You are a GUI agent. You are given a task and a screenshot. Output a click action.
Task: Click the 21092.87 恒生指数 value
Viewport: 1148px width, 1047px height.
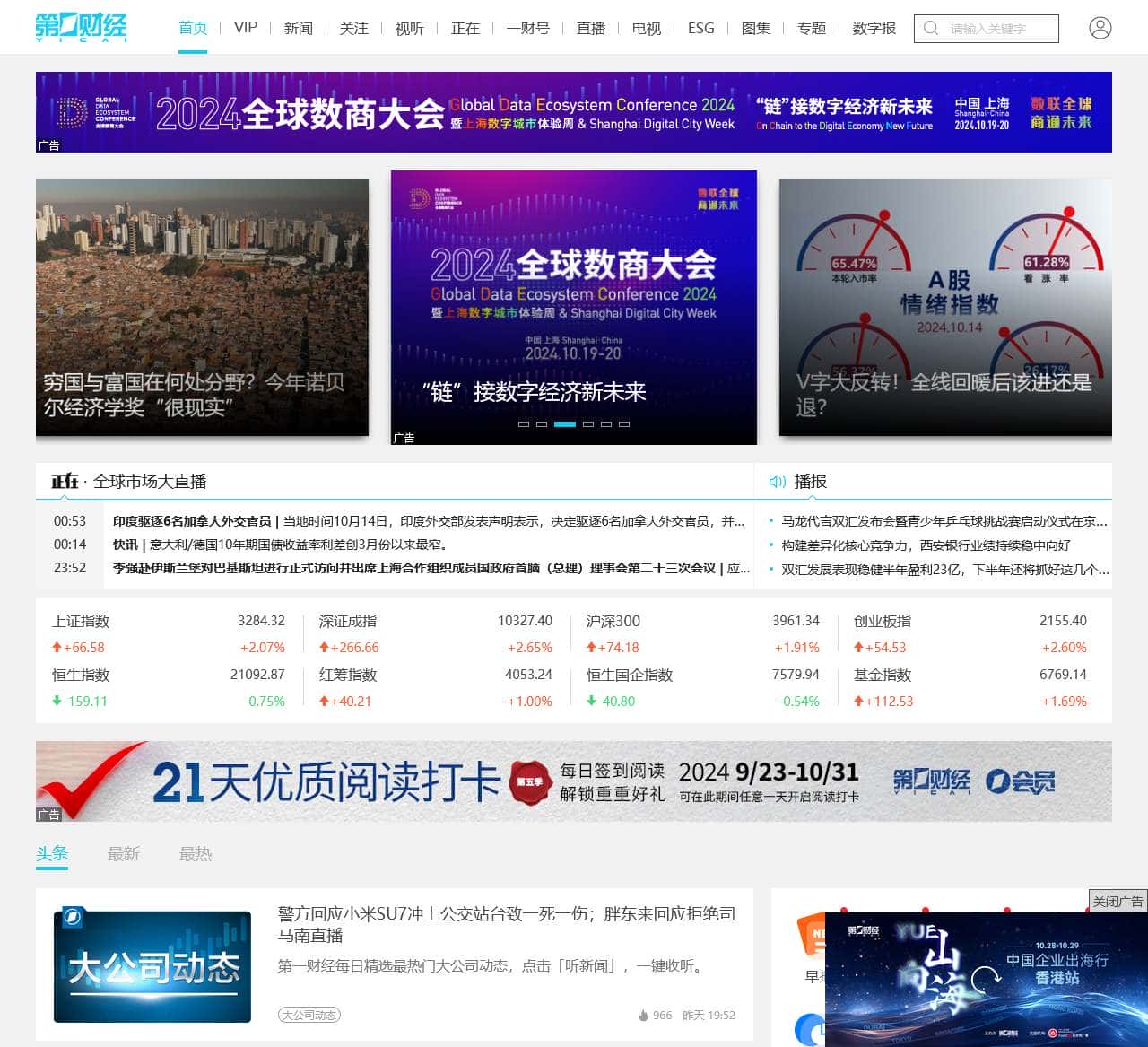257,675
